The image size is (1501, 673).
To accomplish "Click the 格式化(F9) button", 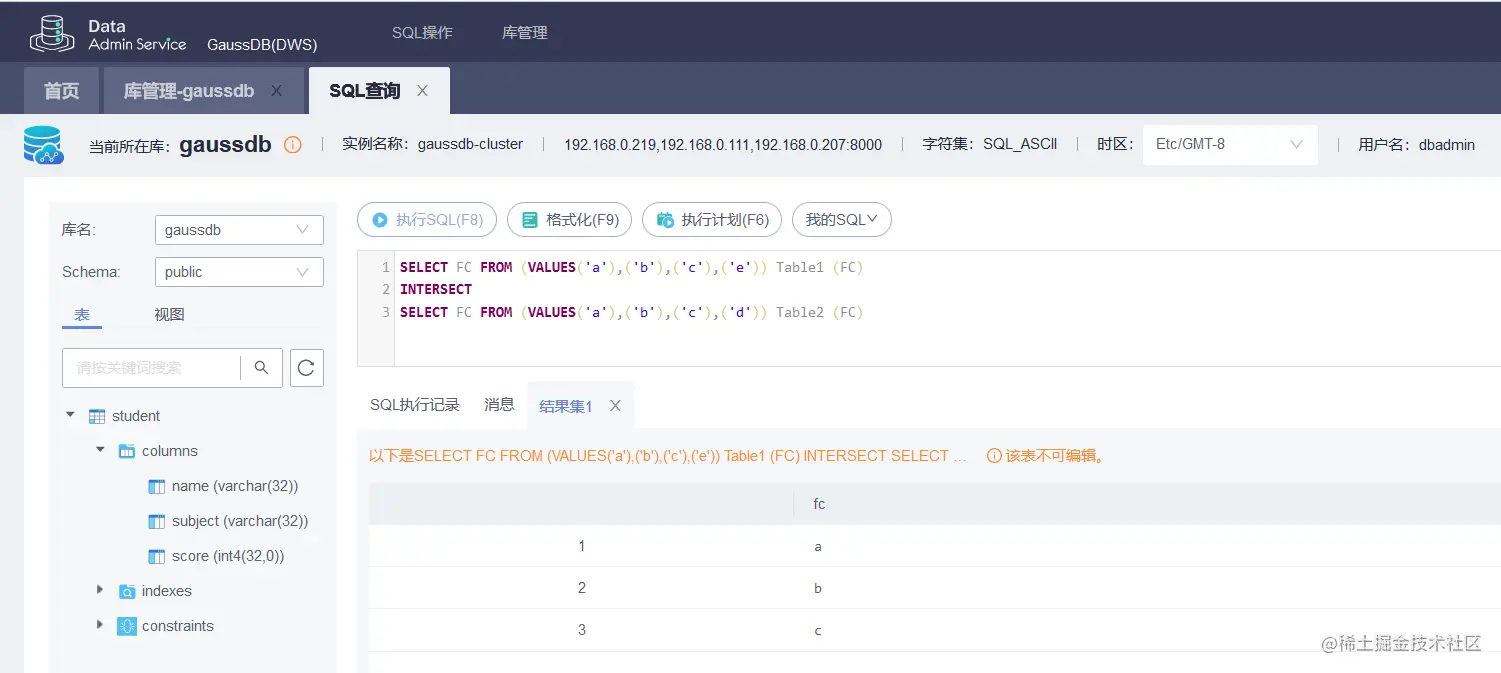I will click(569, 220).
